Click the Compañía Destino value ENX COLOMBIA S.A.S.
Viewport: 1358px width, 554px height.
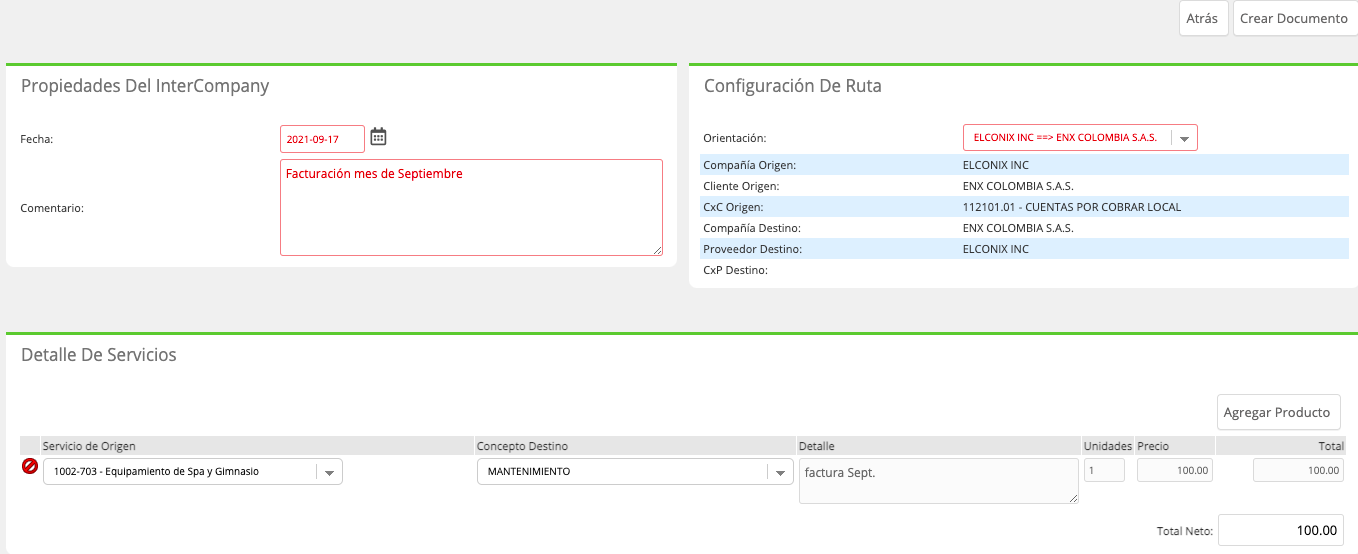click(x=1017, y=228)
